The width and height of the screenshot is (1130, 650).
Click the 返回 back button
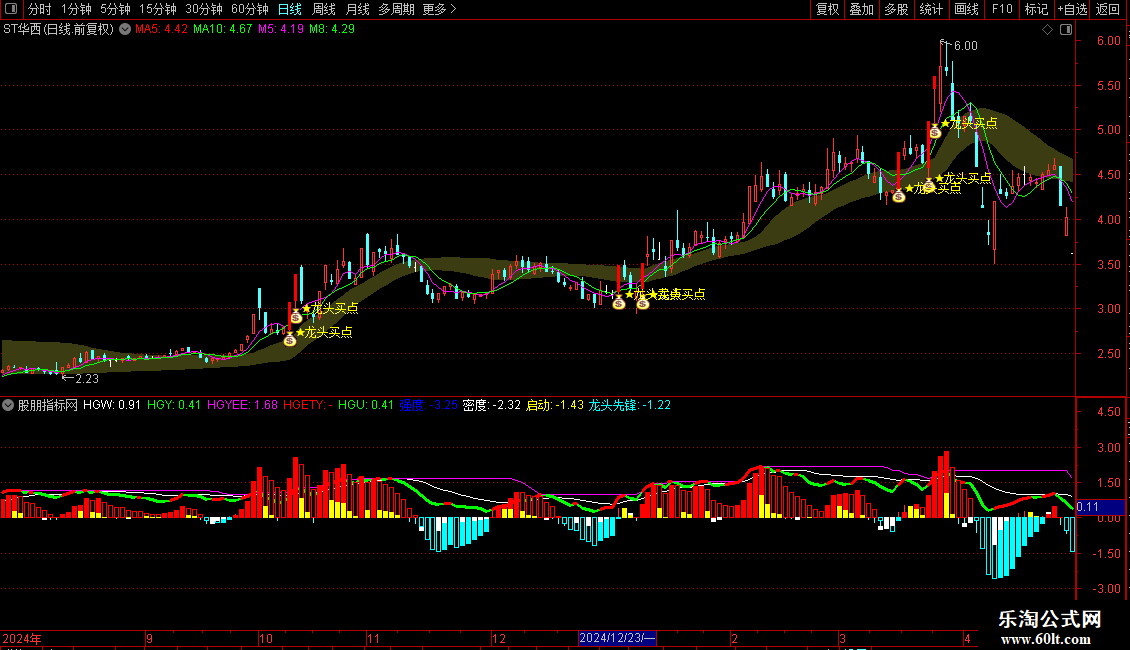(x=1108, y=9)
